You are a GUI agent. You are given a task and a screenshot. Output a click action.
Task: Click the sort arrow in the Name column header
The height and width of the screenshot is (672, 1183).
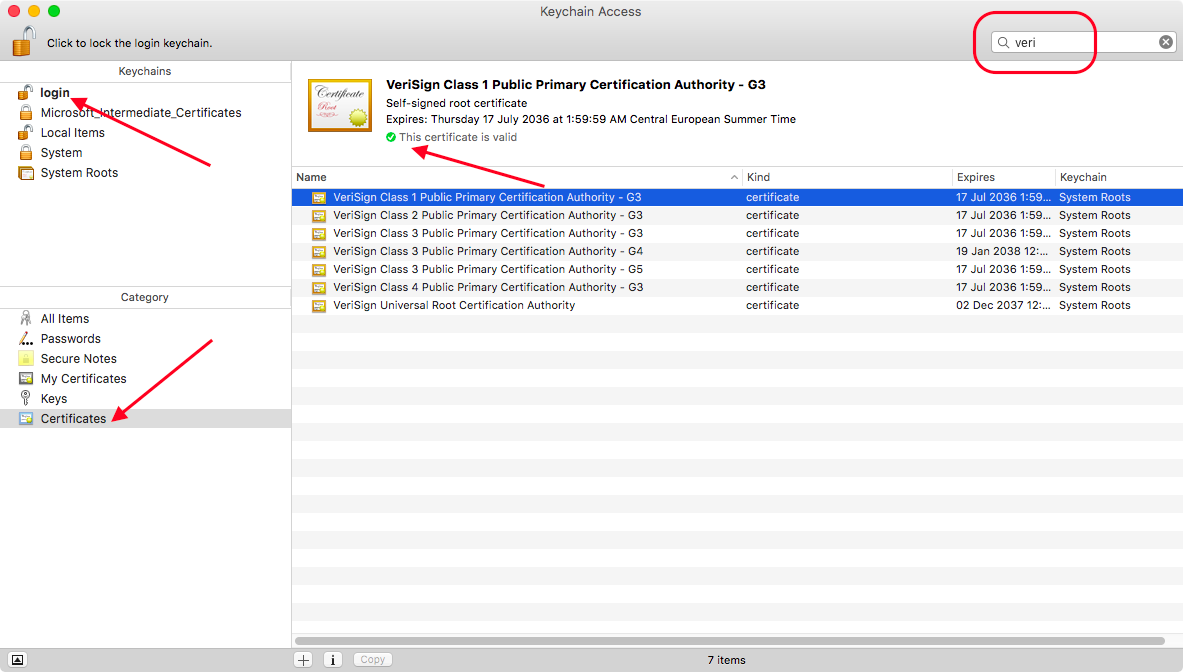tap(734, 177)
